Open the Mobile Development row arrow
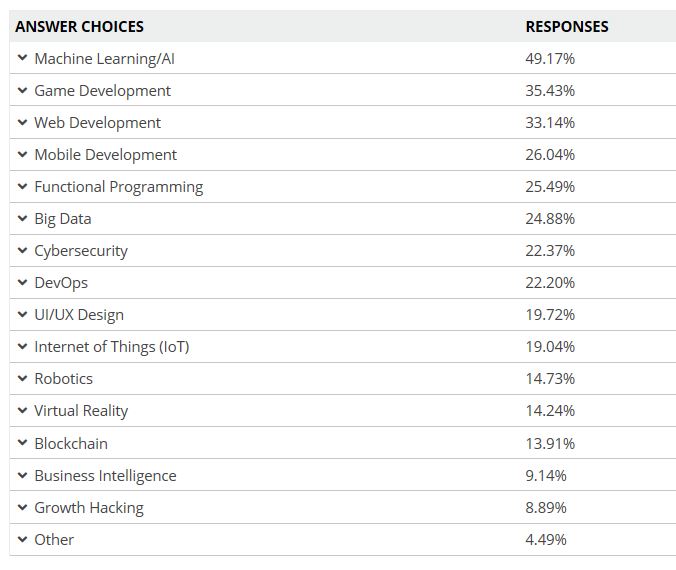The height and width of the screenshot is (570, 676). coord(22,154)
